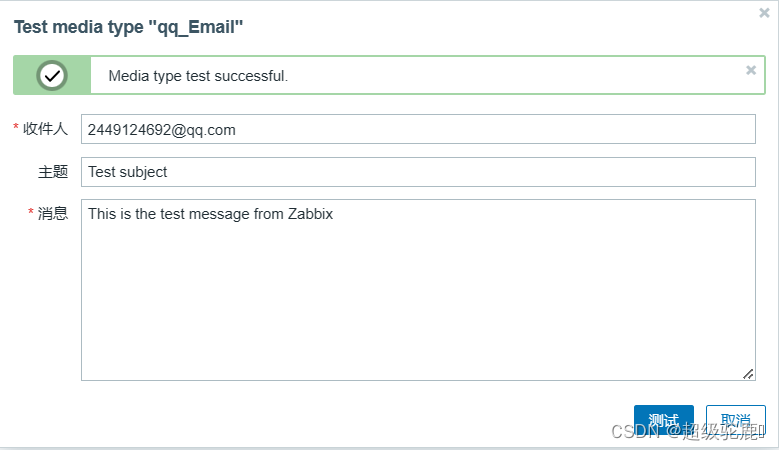Click the 主题 field label

pyautogui.click(x=53, y=172)
